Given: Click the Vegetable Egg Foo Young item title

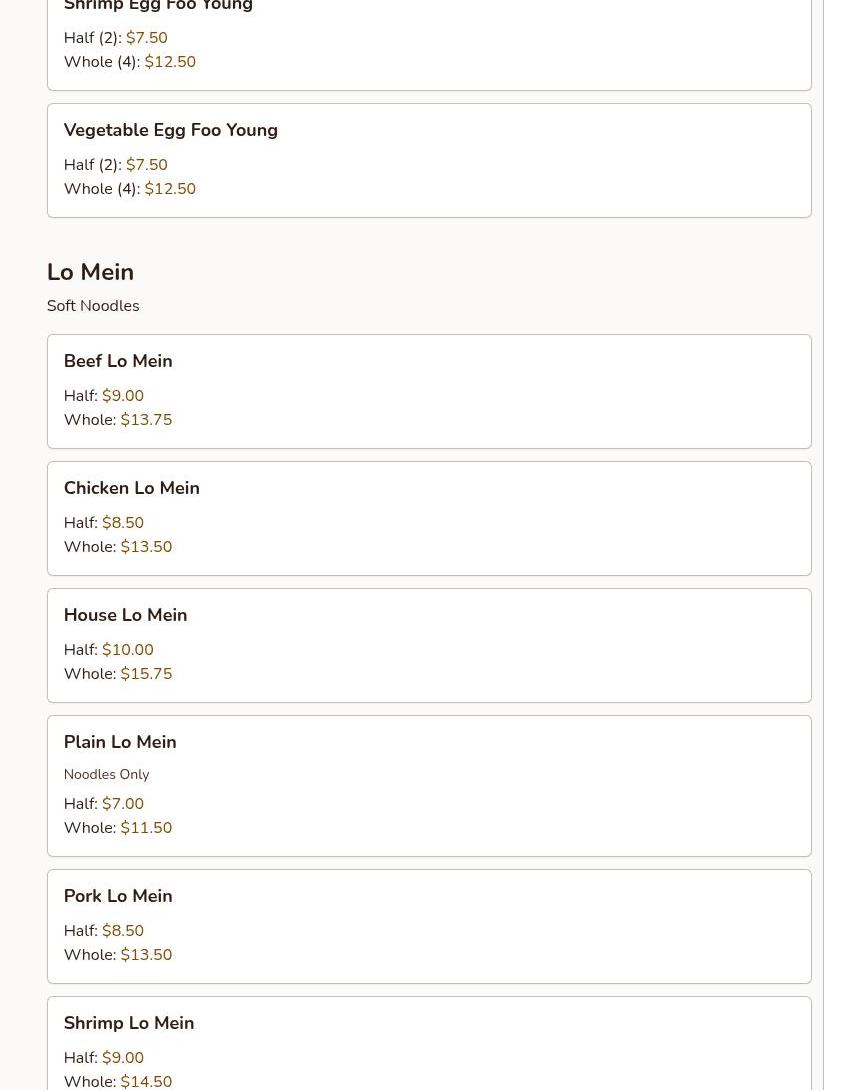Looking at the screenshot, I should pos(170,130).
